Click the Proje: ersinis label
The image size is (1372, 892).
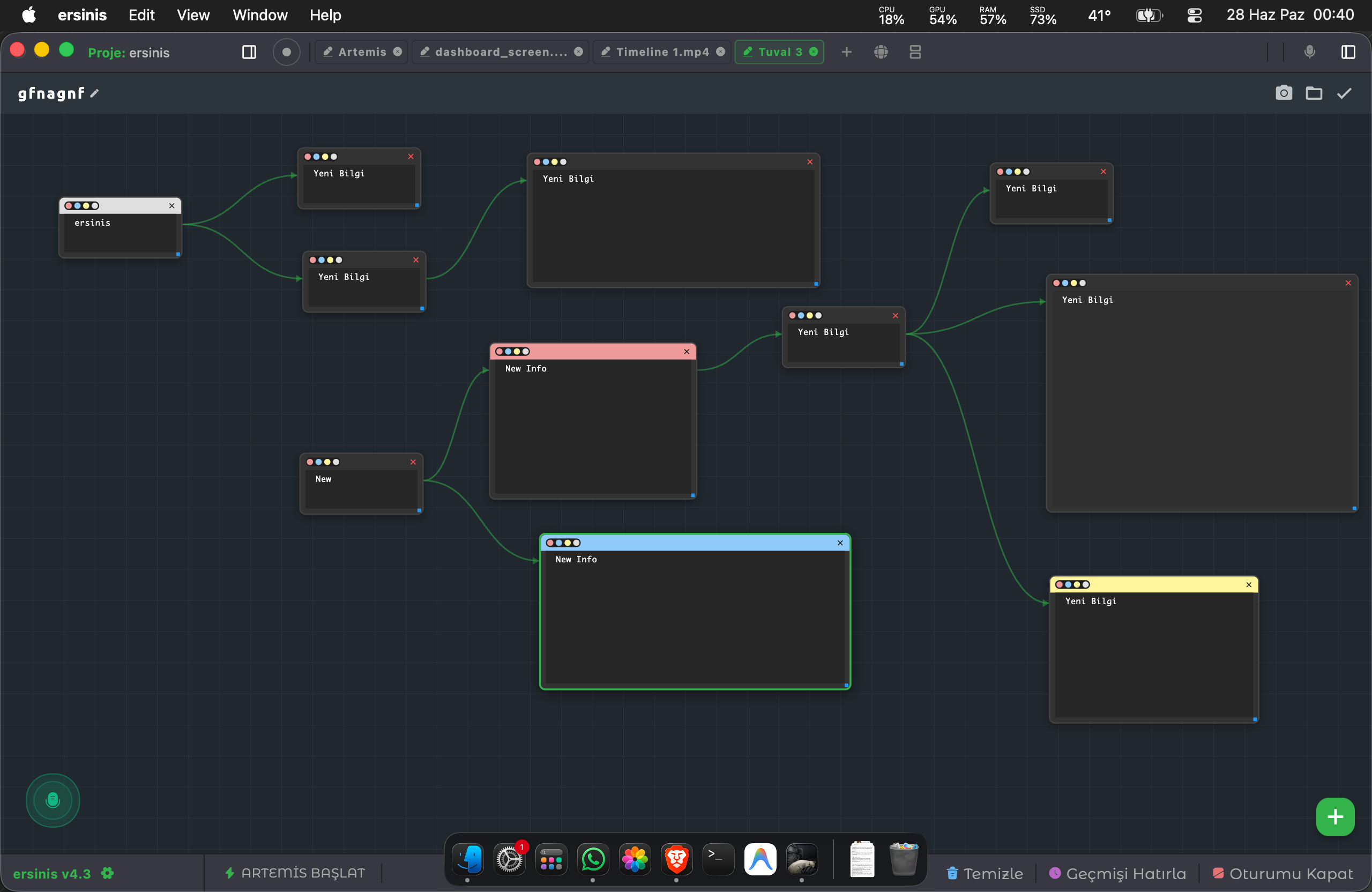coord(129,53)
